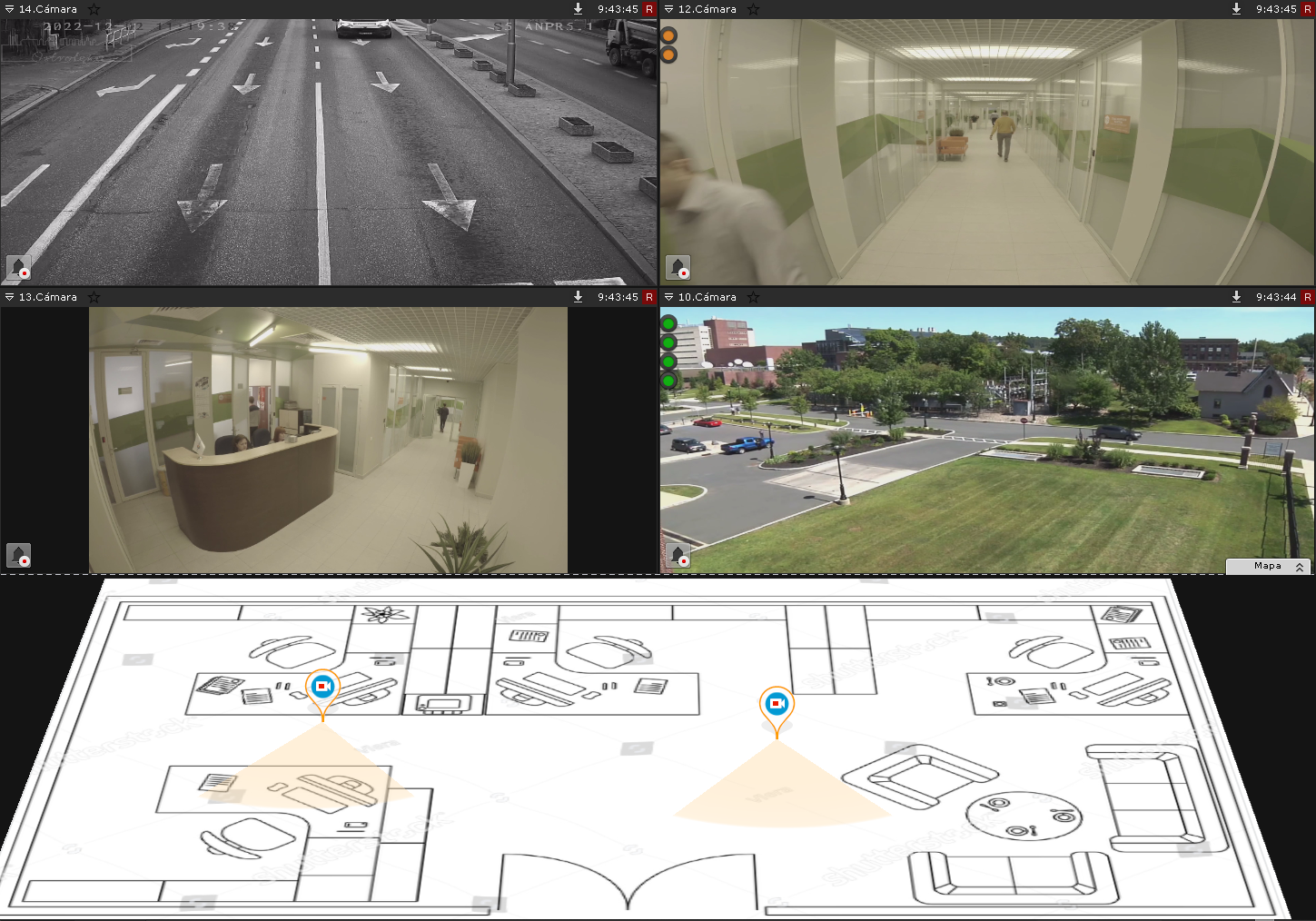Star 14.Cámara as a favorite

pyautogui.click(x=94, y=9)
